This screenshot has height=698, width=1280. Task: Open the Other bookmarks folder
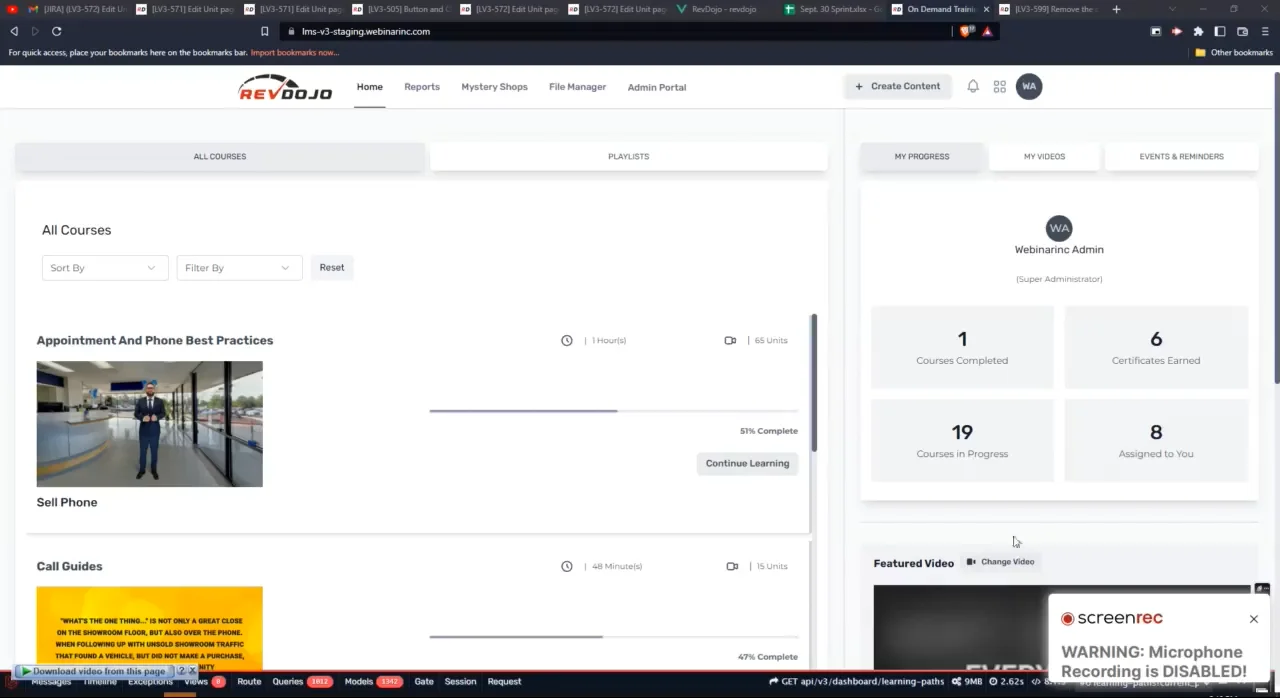1234,52
